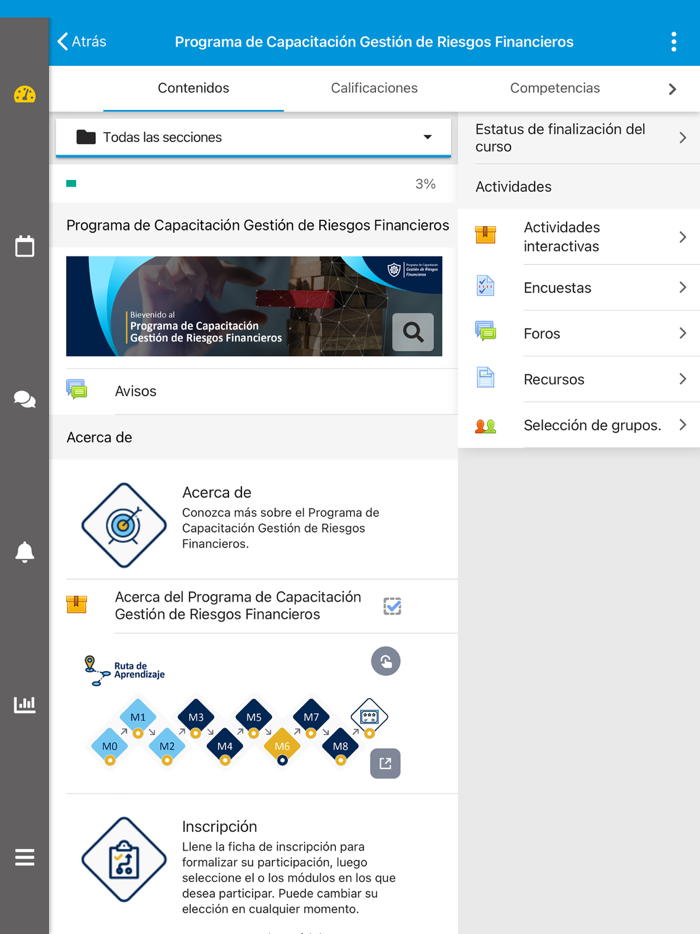Select the M5 module diamond

click(x=254, y=717)
